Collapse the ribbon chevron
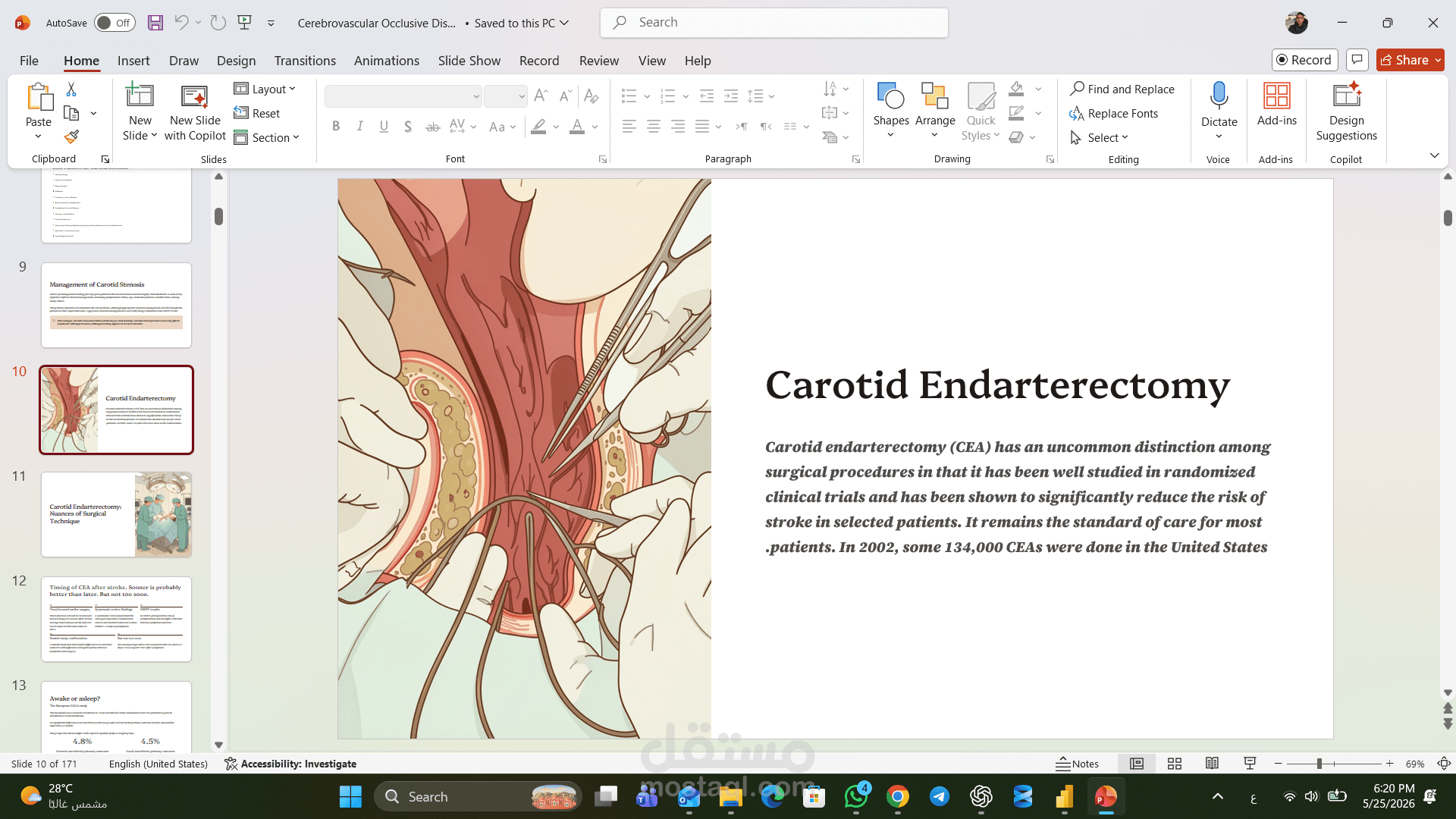1456x819 pixels. [1435, 155]
